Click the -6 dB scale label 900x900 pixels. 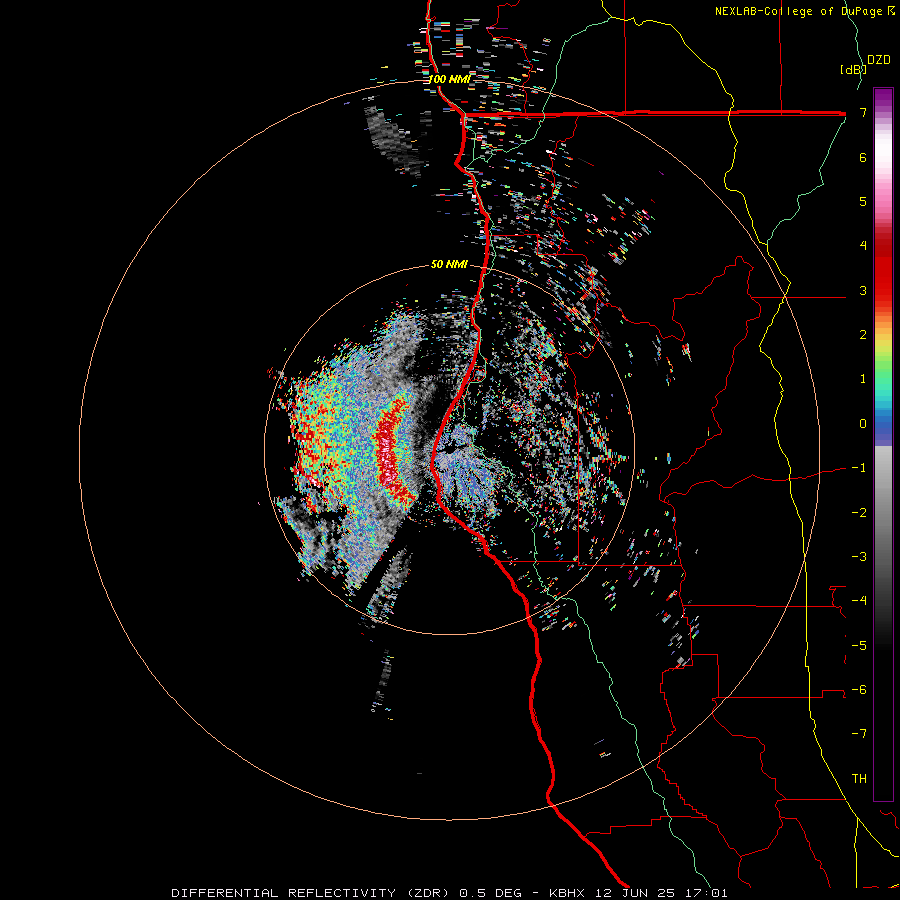tap(859, 690)
